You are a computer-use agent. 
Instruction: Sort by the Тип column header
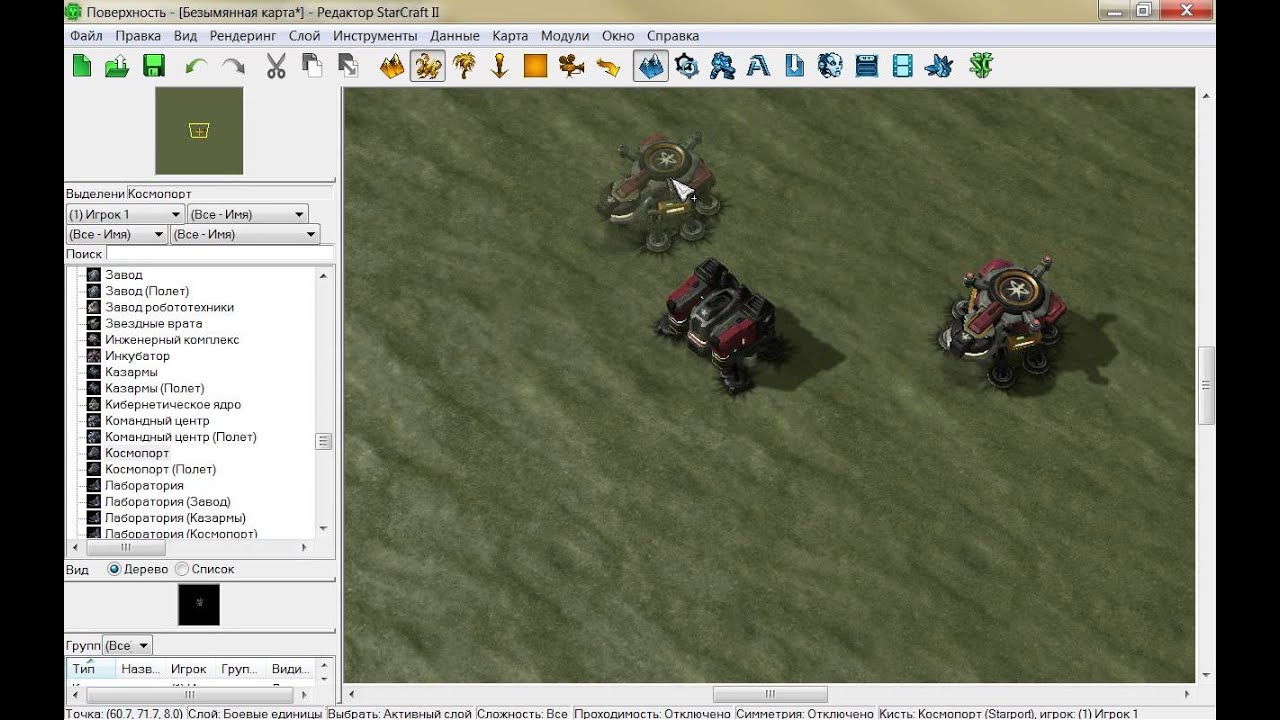89,669
